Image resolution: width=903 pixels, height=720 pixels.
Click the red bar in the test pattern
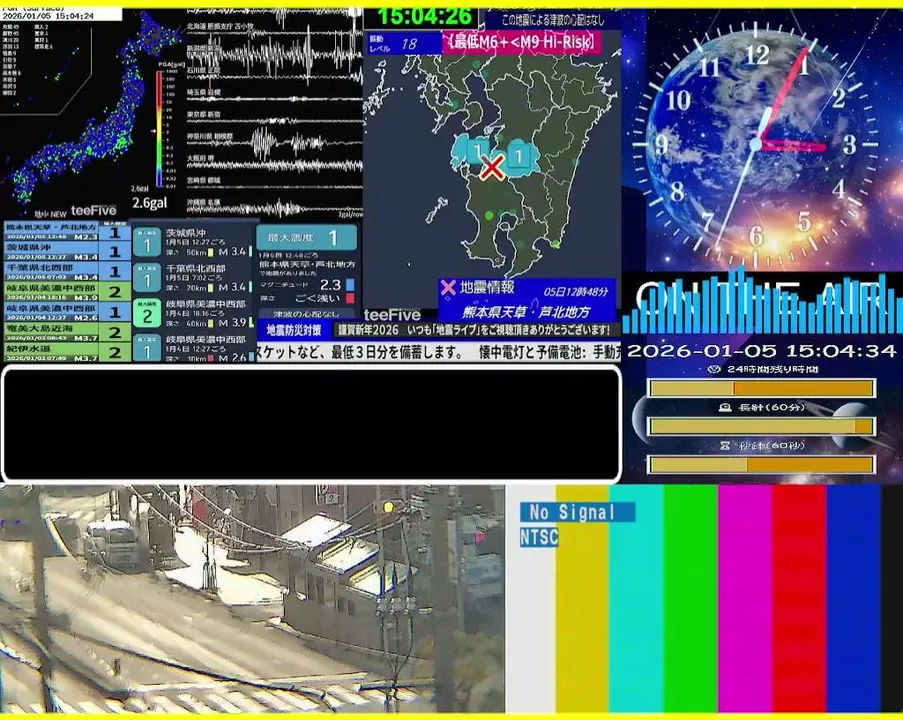point(799,599)
